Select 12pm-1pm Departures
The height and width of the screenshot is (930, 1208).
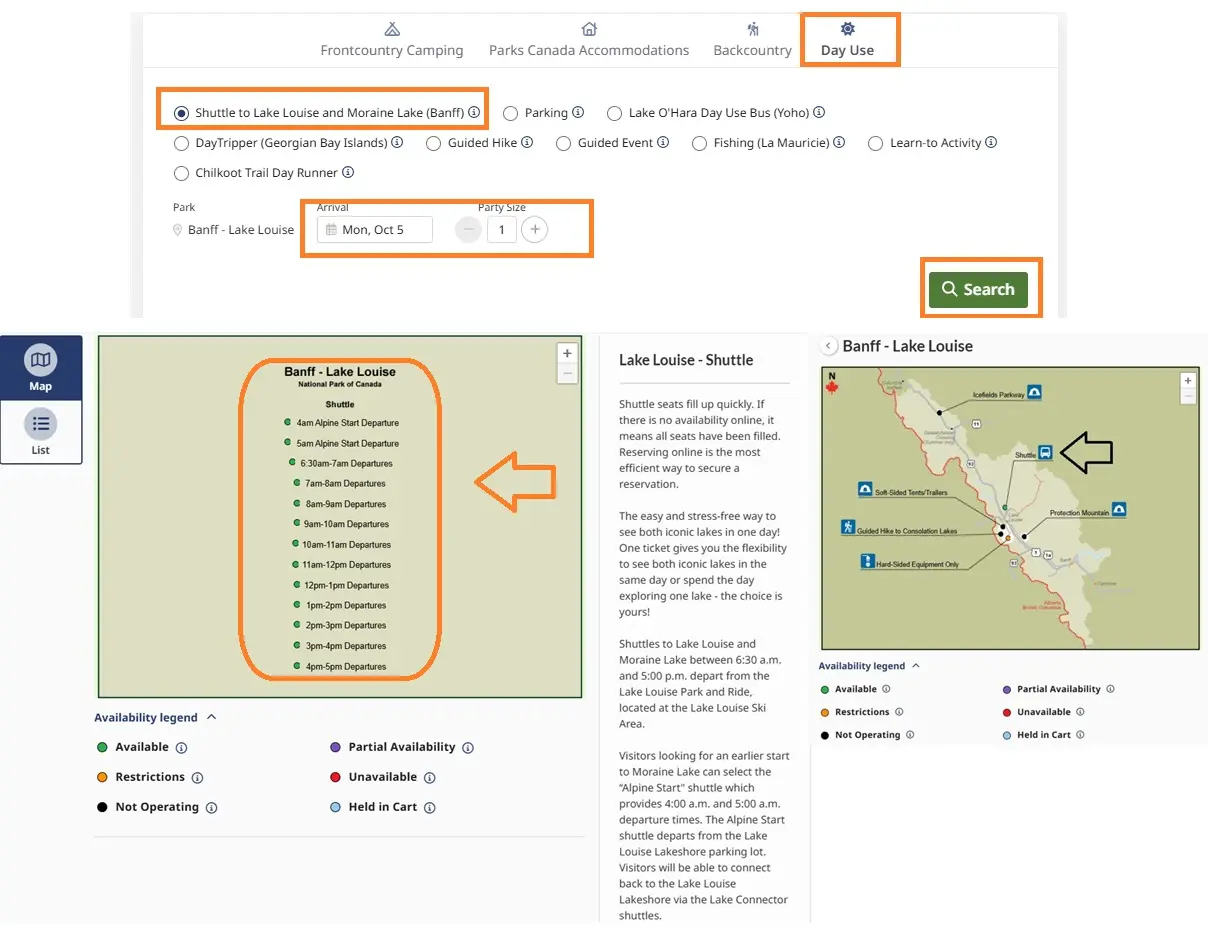point(341,585)
